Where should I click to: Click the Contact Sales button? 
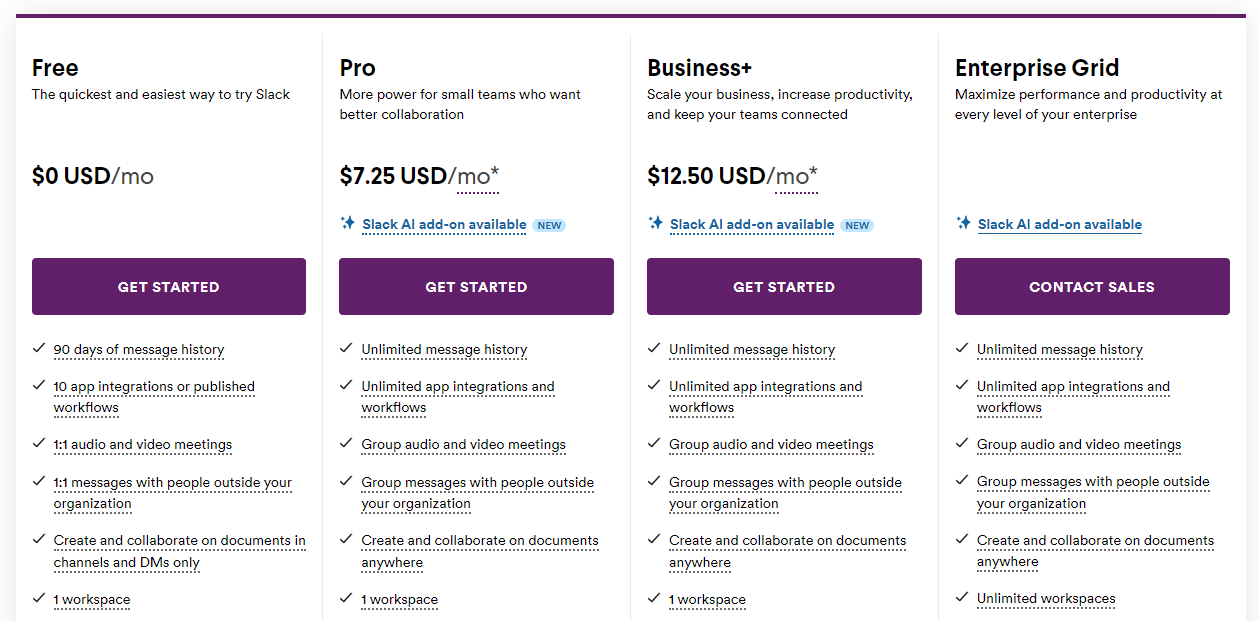click(x=1092, y=287)
